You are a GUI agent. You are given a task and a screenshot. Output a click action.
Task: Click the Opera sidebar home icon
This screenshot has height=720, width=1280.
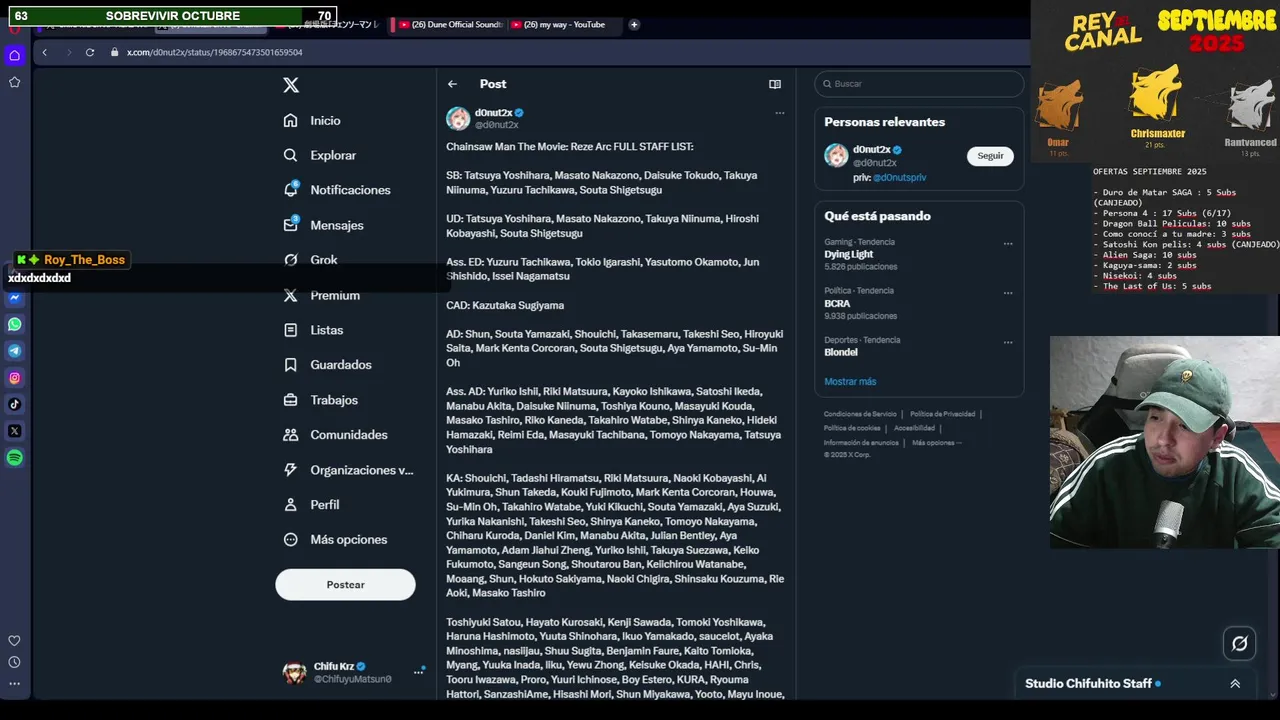pyautogui.click(x=14, y=55)
